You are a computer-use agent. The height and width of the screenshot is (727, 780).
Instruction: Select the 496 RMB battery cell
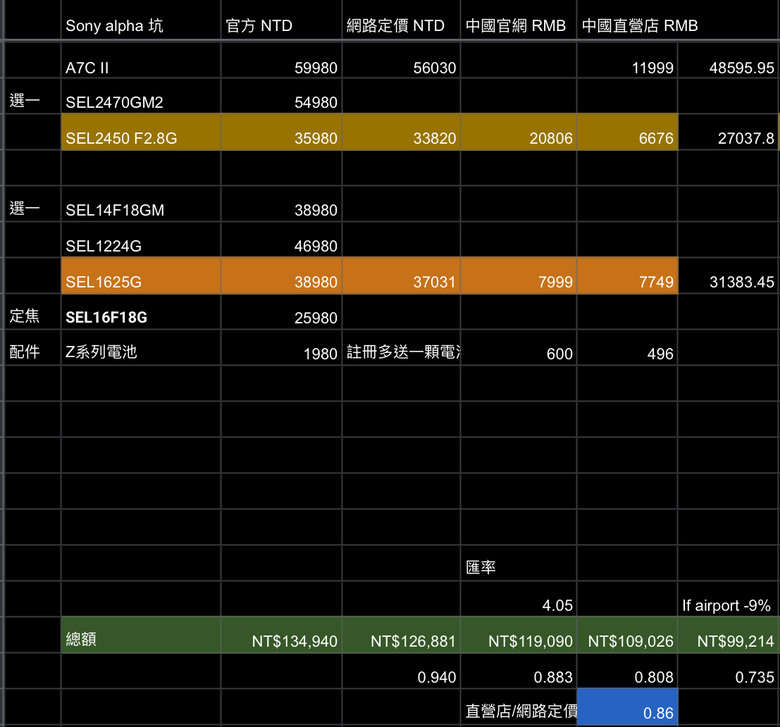coord(627,347)
